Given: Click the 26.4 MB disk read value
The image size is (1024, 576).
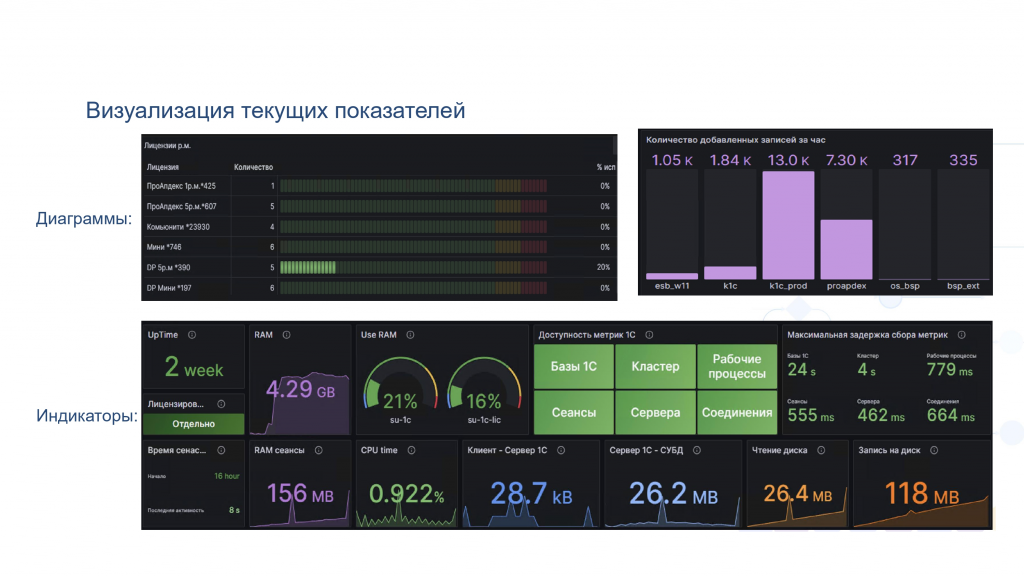Looking at the screenshot, I should click(x=797, y=494).
